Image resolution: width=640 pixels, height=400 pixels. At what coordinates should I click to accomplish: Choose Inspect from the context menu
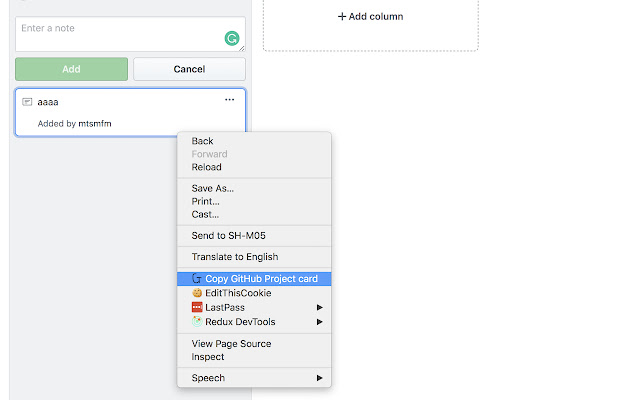click(x=208, y=357)
